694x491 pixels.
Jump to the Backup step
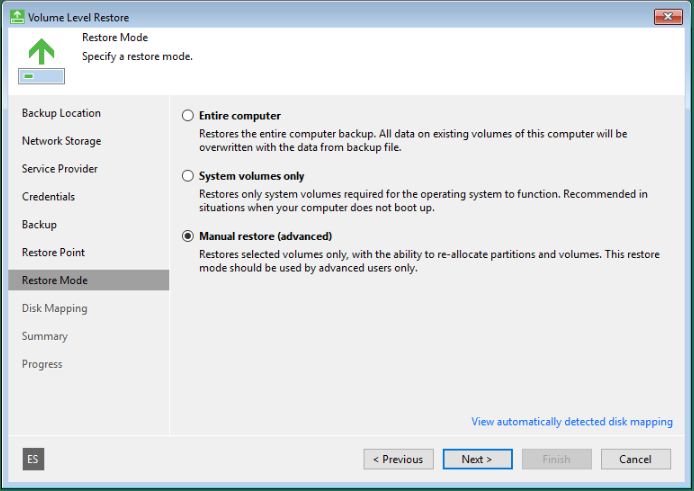tap(39, 225)
